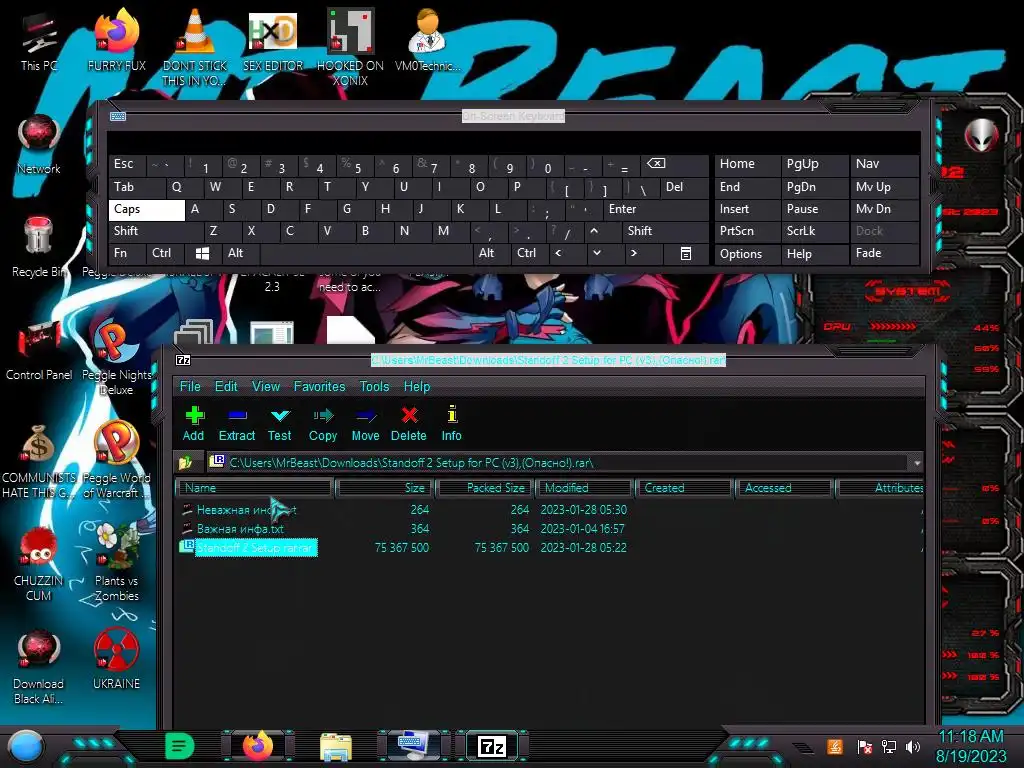The image size is (1024, 768).
Task: Click the Move toolbar icon
Action: point(366,424)
